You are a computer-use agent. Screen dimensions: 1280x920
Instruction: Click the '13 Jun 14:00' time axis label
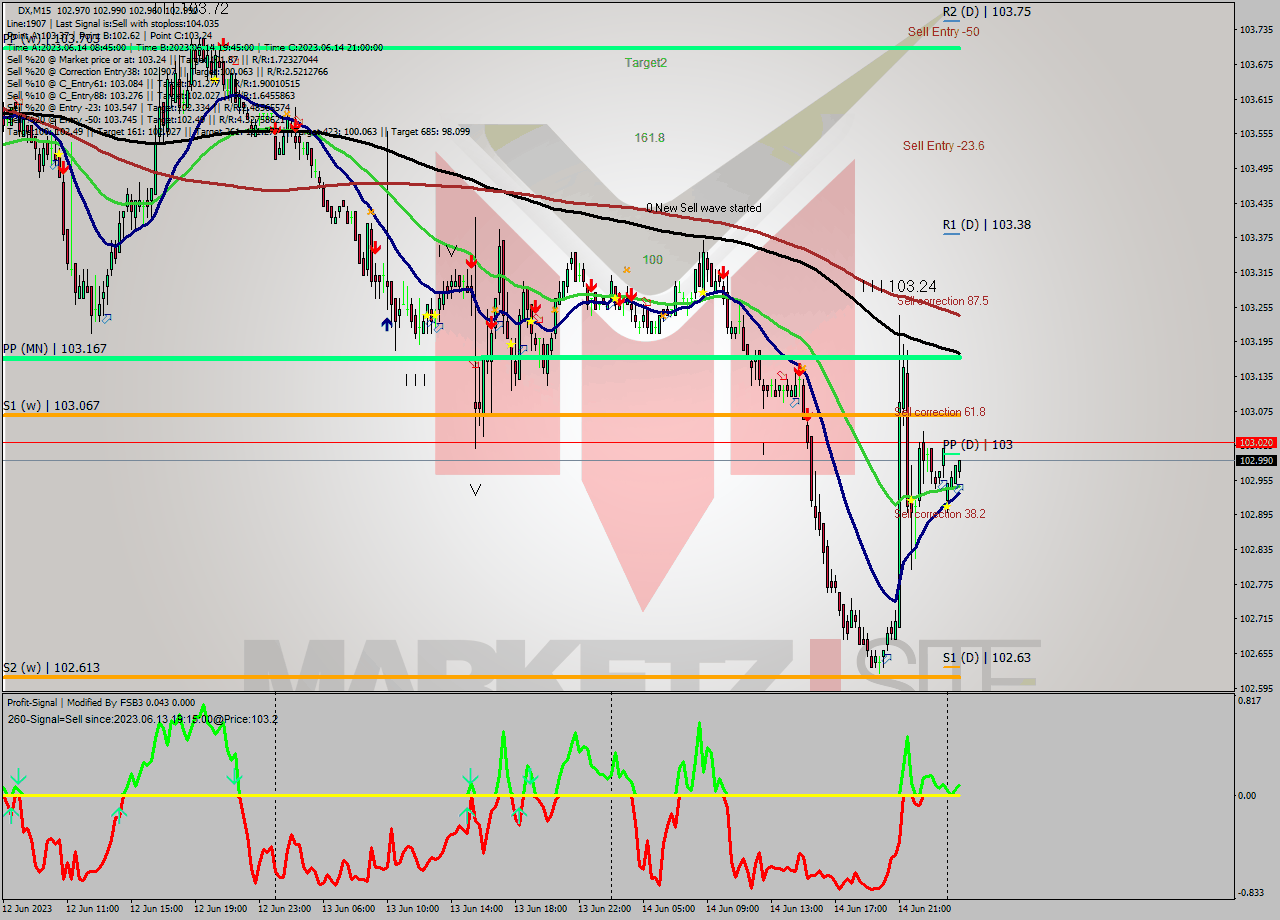click(x=477, y=909)
